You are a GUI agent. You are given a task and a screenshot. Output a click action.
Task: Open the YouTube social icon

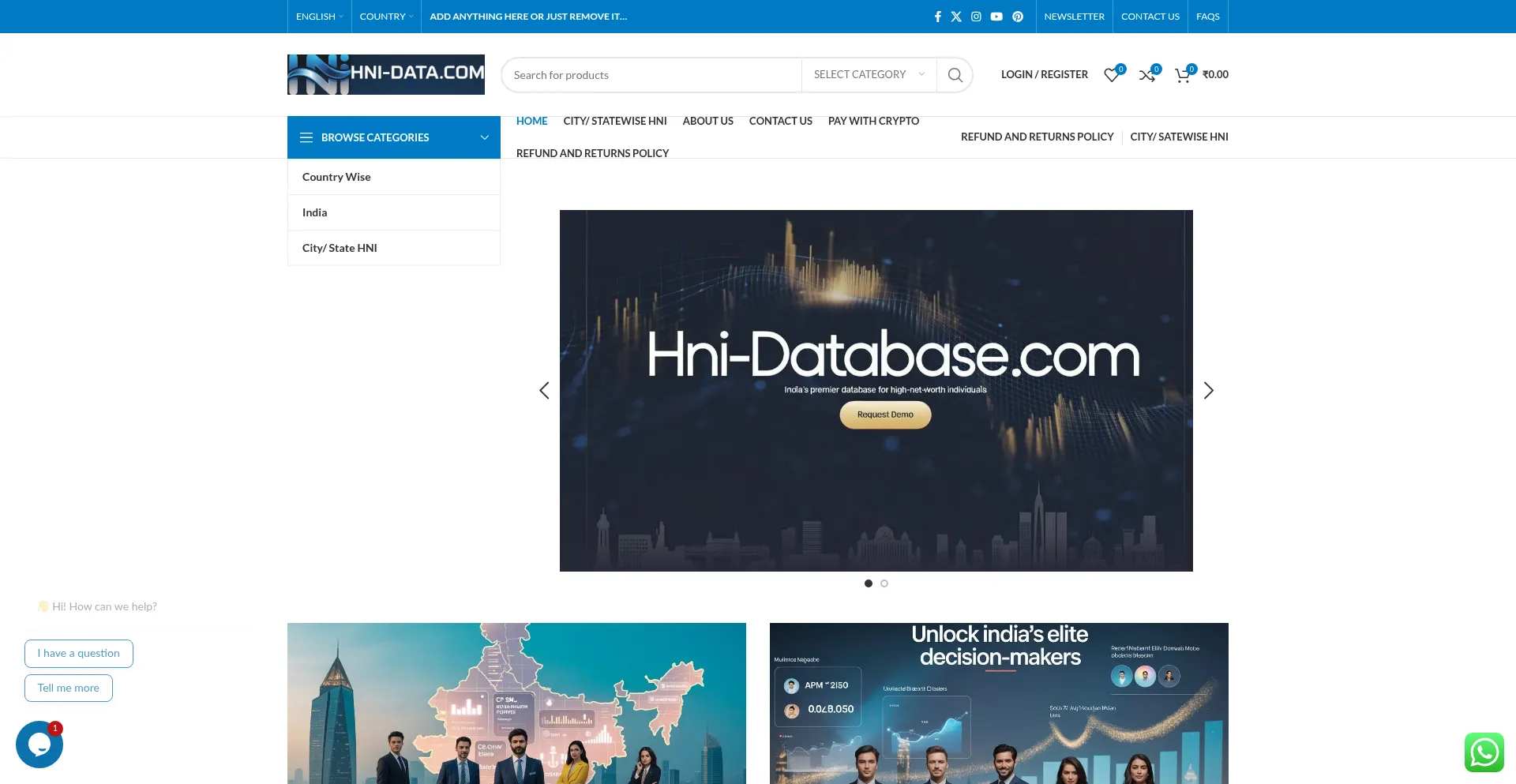[996, 17]
